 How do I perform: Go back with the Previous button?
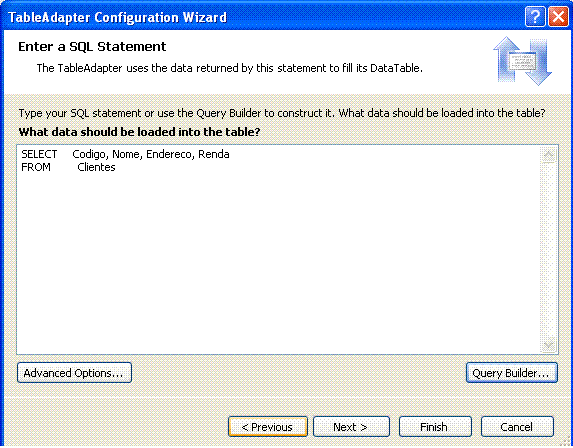(268, 427)
